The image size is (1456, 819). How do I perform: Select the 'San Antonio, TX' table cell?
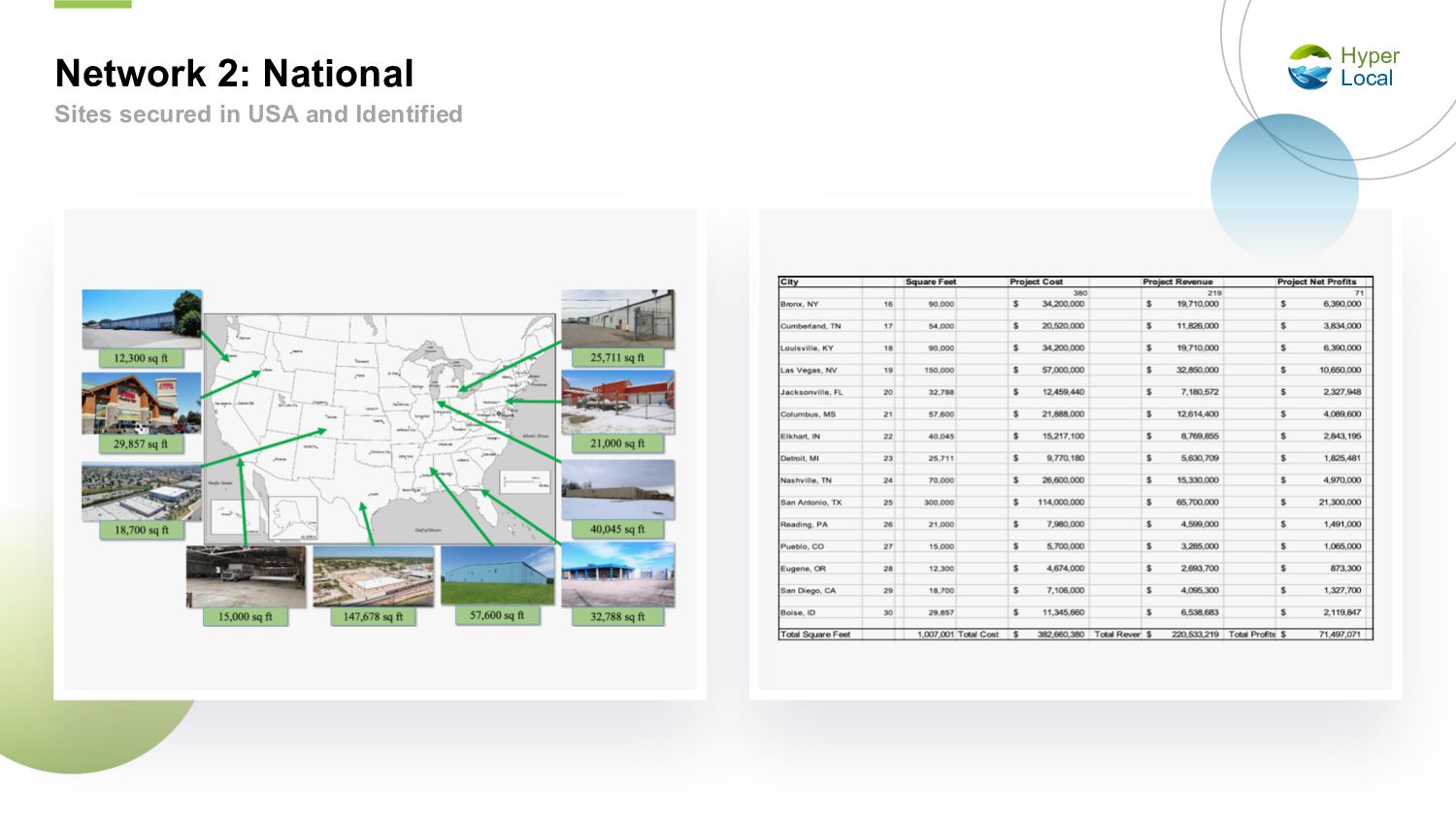click(811, 503)
